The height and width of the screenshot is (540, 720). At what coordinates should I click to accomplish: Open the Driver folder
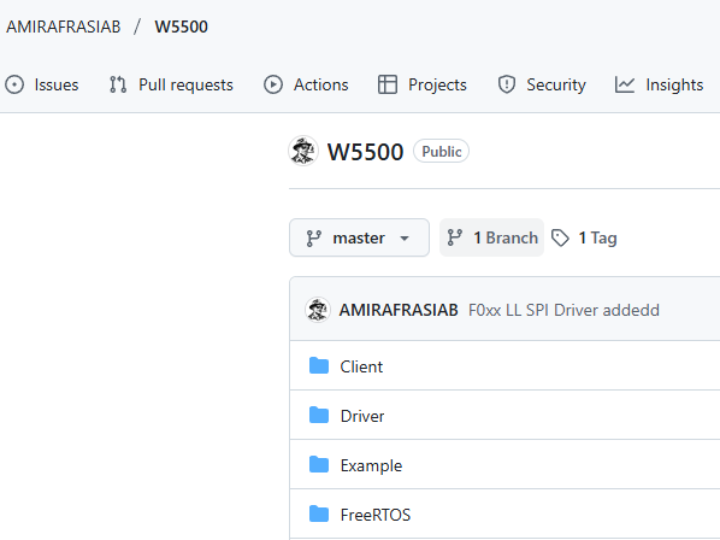coord(362,416)
